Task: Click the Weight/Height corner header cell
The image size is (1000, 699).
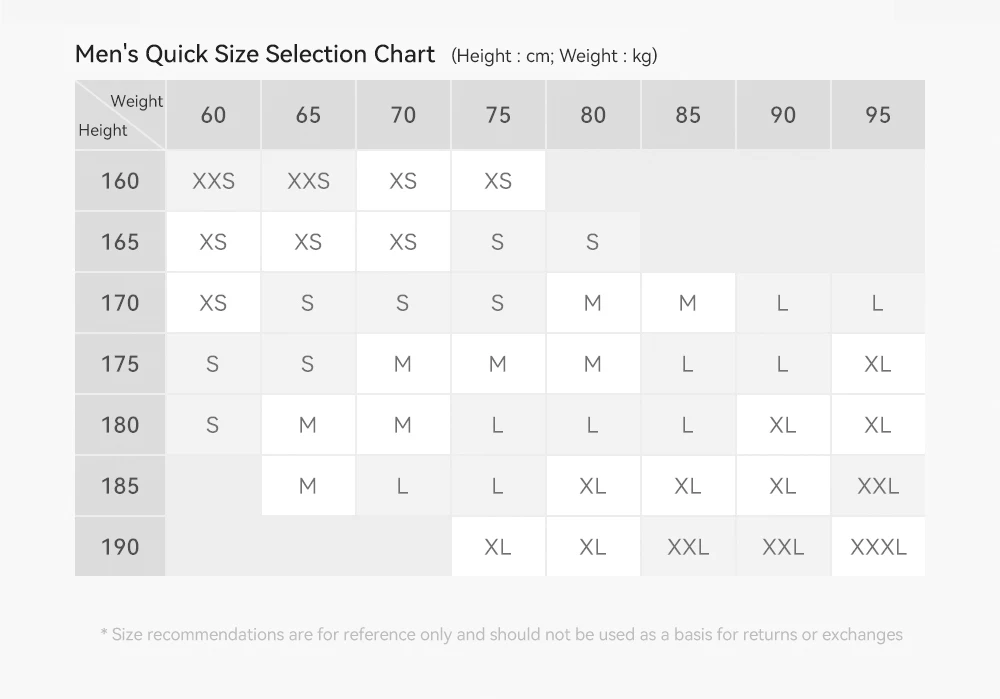Action: (x=120, y=115)
